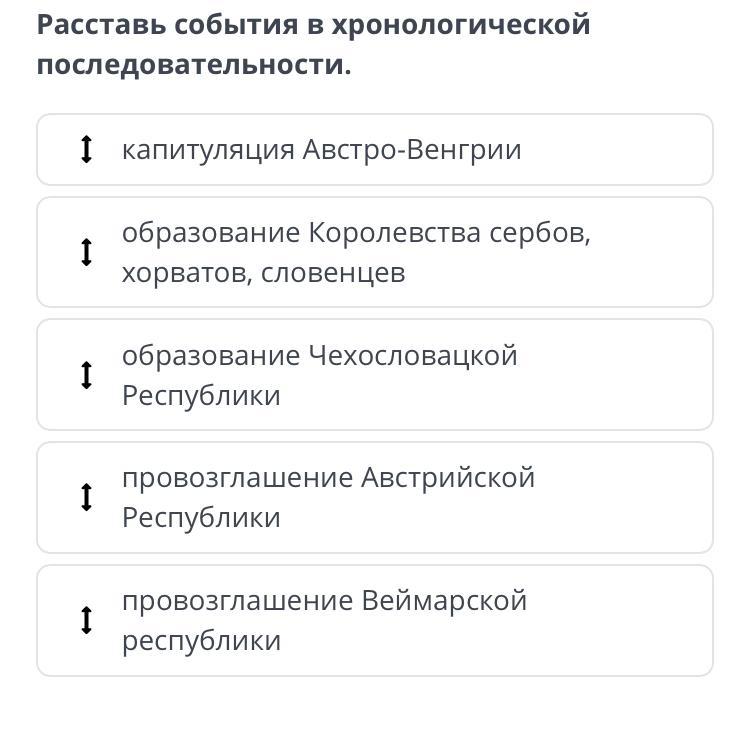Screen dimensions: 750x750
Task: Click the word 'словенцев'
Action: 333,273
